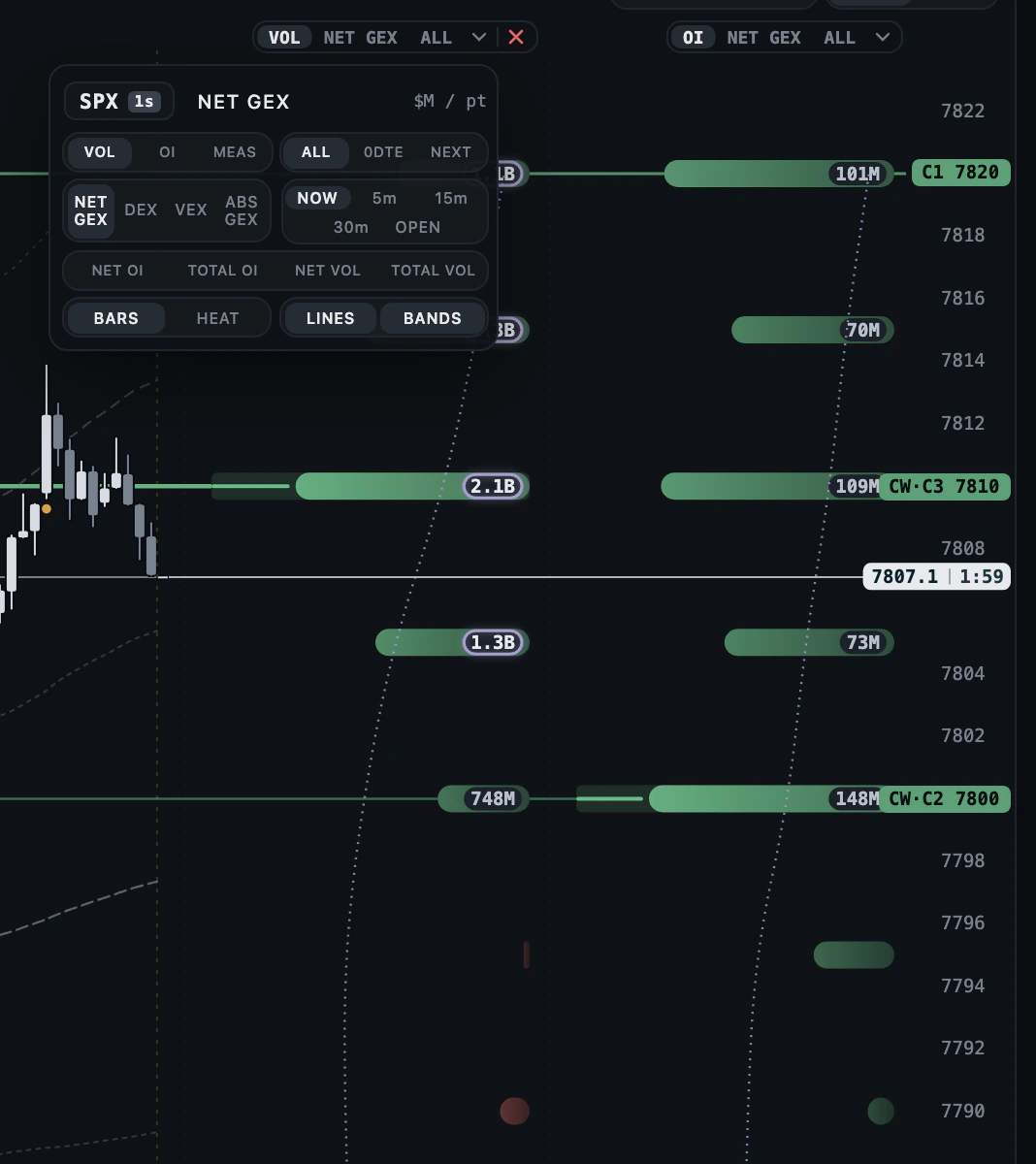Choose DEX metric
The height and width of the screenshot is (1164, 1036).
point(141,210)
